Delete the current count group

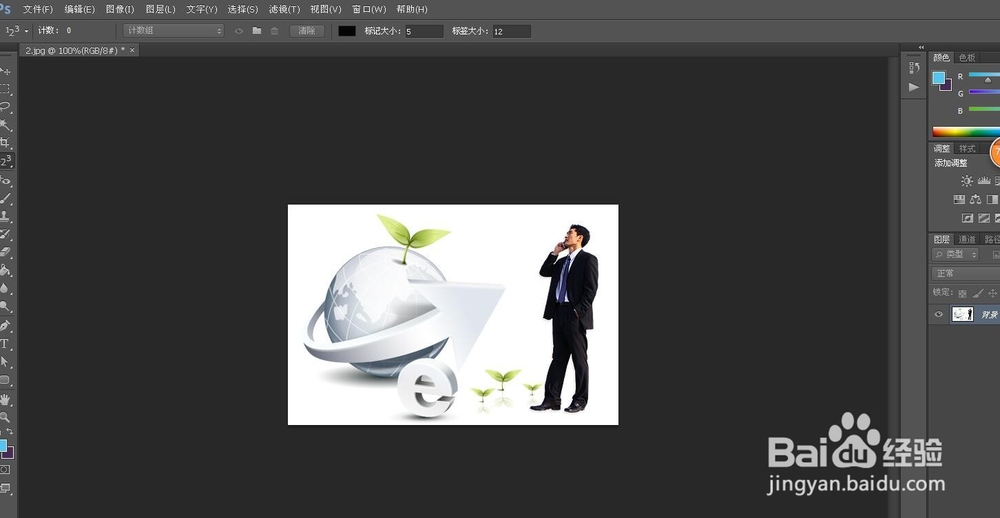(274, 31)
